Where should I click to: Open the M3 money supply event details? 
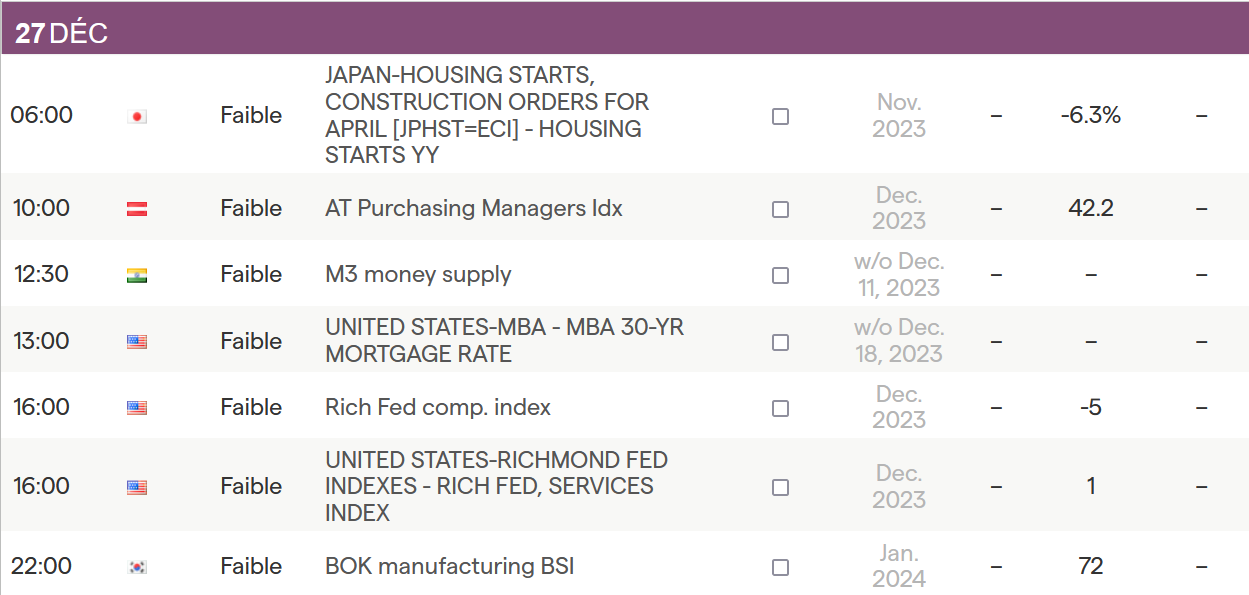(418, 274)
